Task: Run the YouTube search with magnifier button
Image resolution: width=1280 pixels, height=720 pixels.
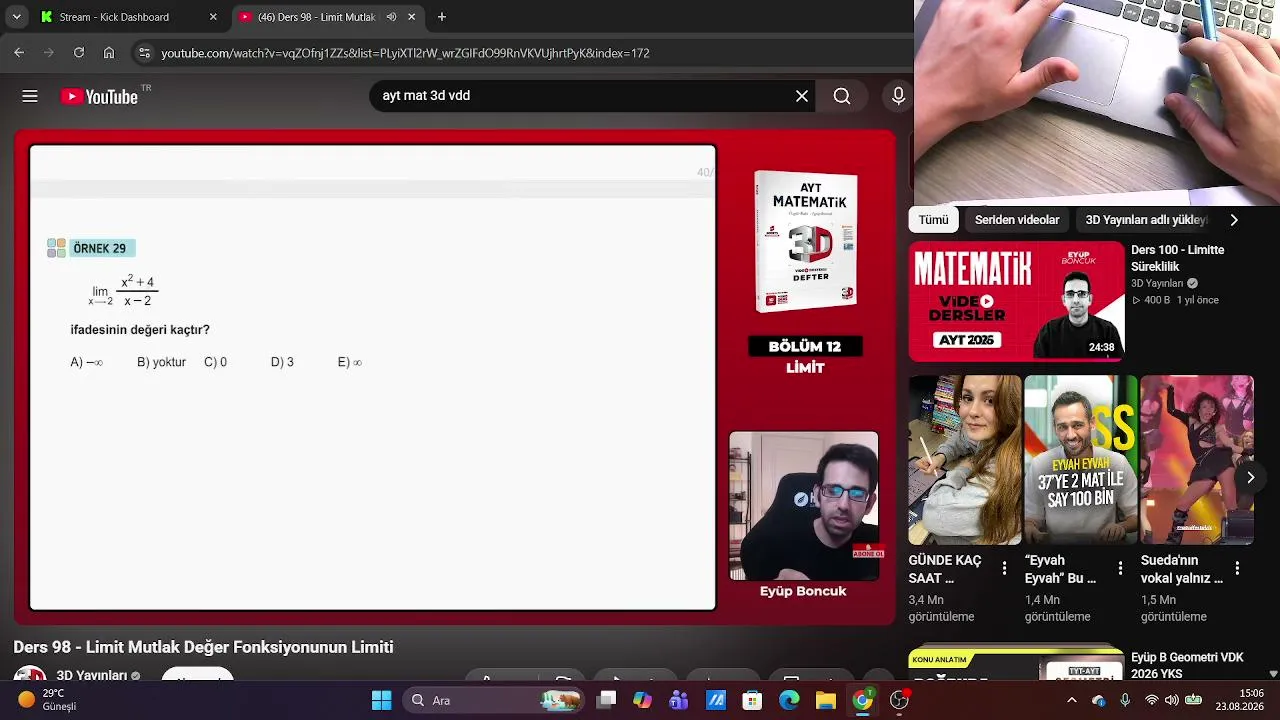Action: (842, 96)
